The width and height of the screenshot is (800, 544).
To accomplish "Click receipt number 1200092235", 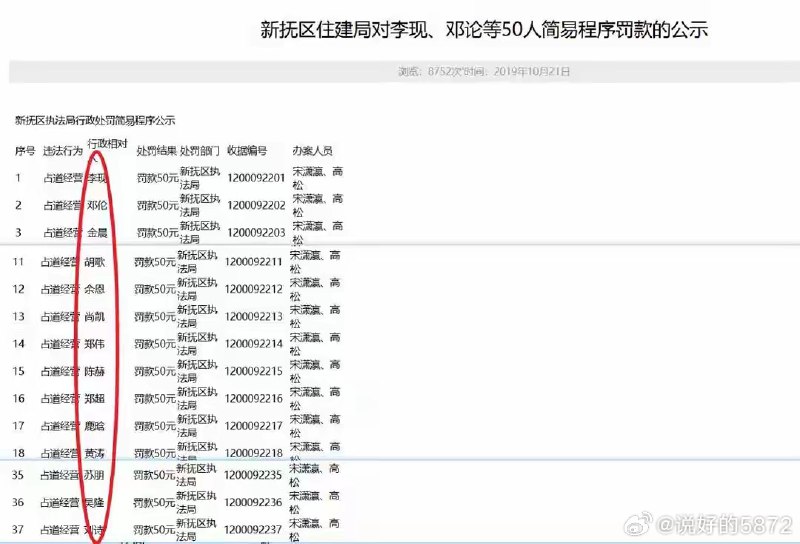I will (x=253, y=475).
